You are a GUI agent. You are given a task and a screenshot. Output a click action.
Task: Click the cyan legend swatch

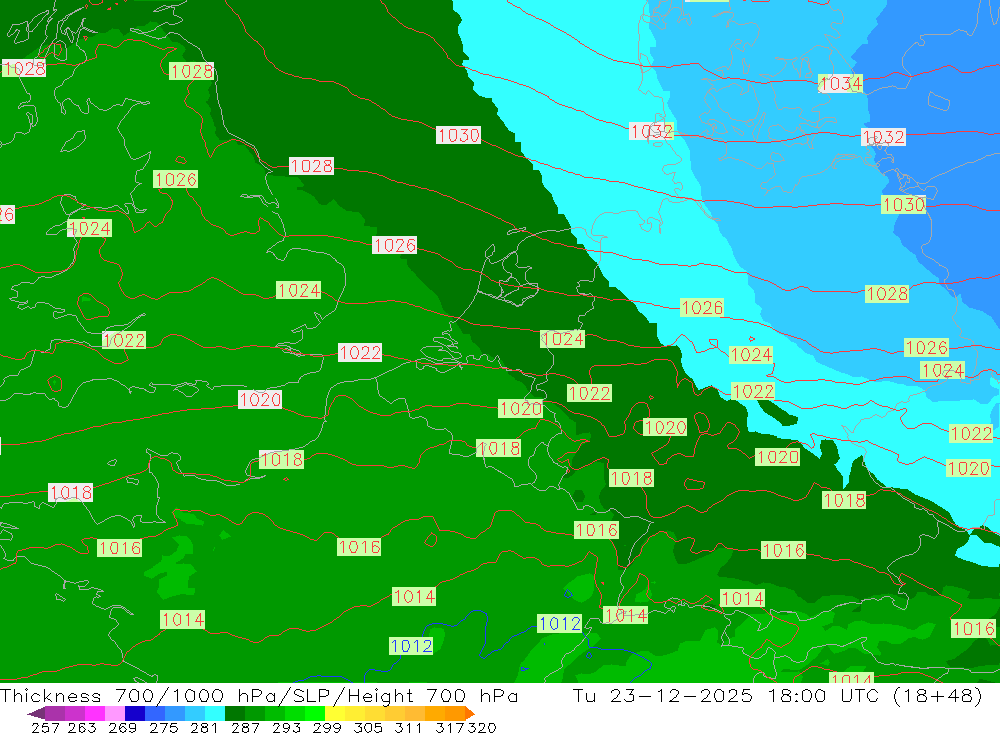tap(215, 713)
